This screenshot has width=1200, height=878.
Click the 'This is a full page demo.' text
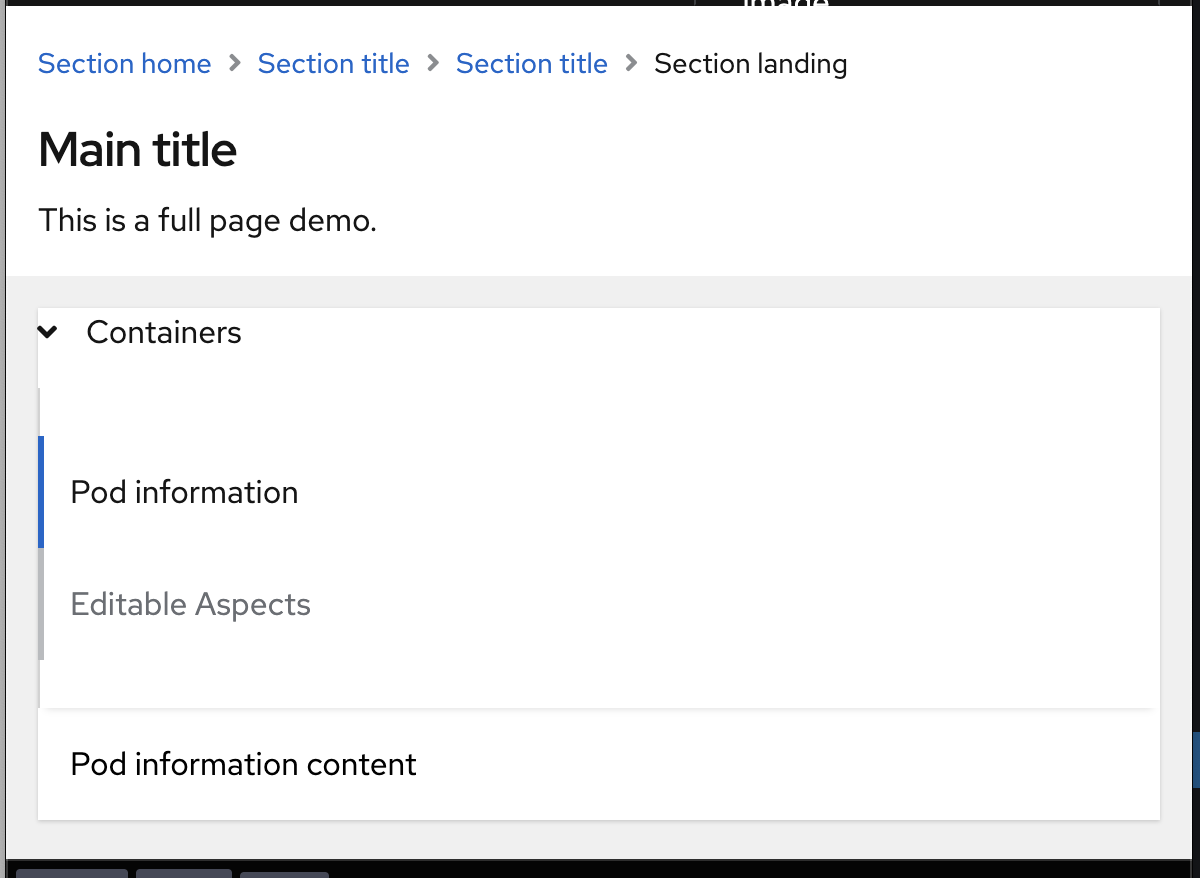[x=207, y=220]
